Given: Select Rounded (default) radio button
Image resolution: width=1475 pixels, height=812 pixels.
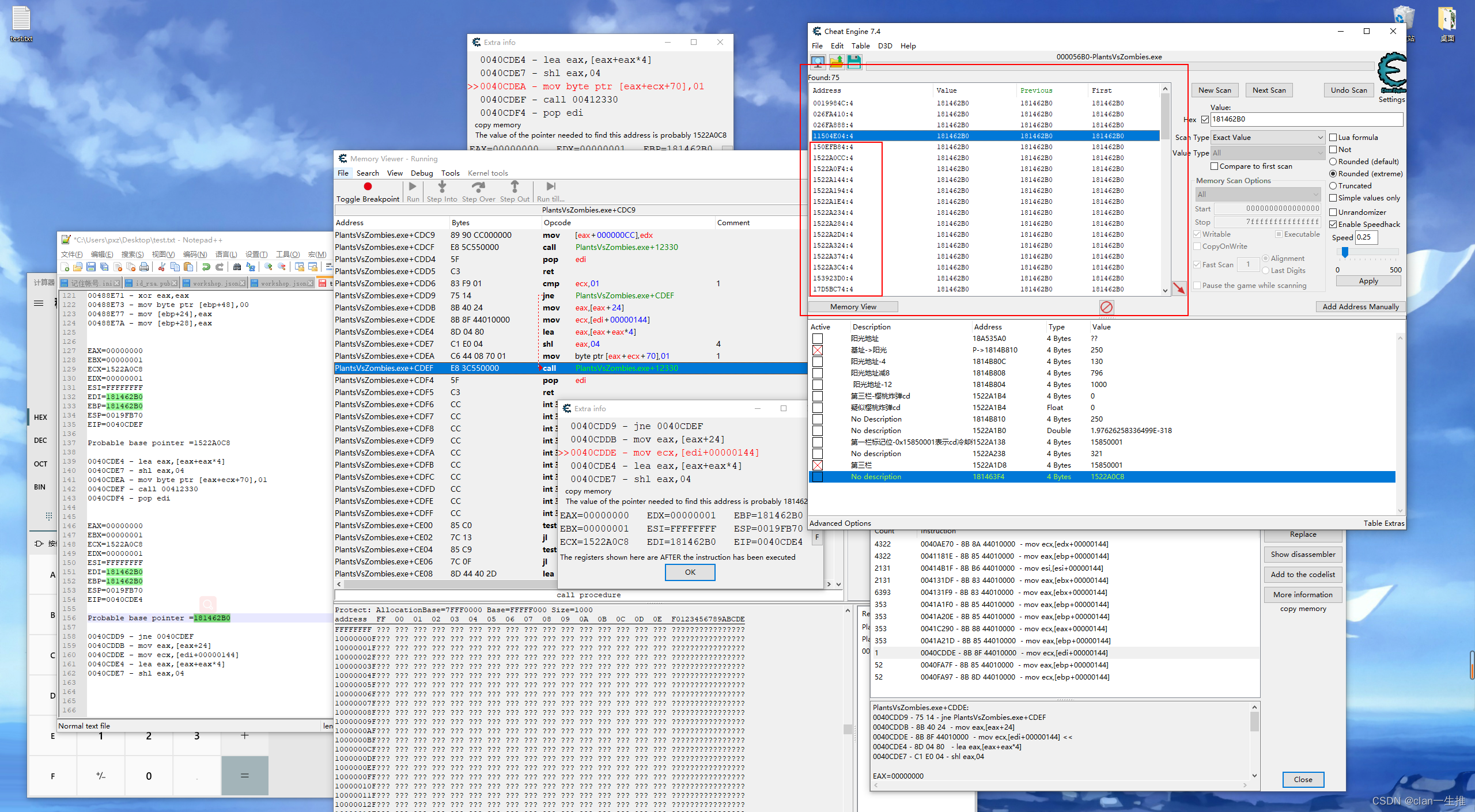Looking at the screenshot, I should [x=1333, y=162].
